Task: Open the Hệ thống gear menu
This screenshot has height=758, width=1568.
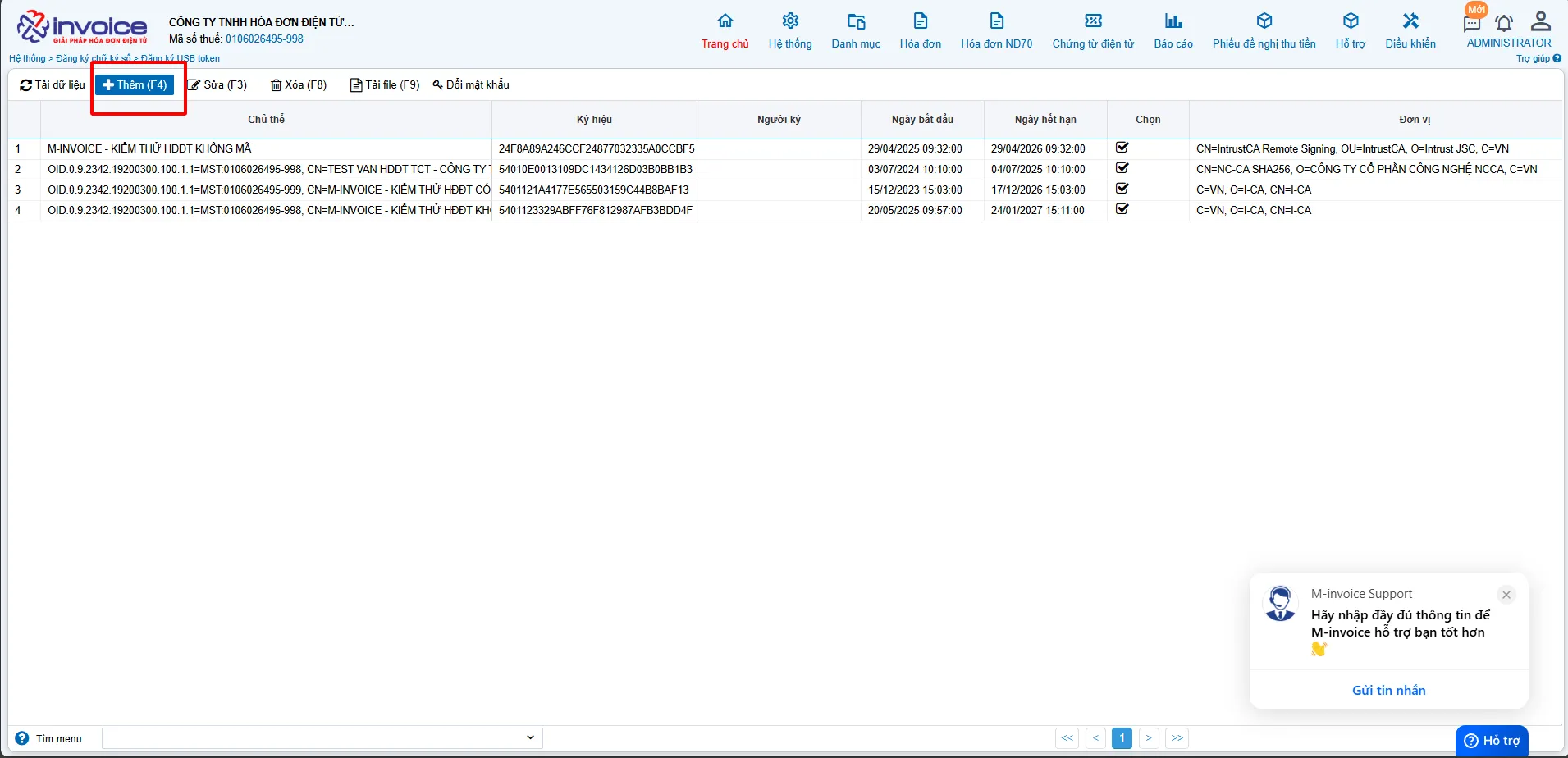Action: click(790, 21)
